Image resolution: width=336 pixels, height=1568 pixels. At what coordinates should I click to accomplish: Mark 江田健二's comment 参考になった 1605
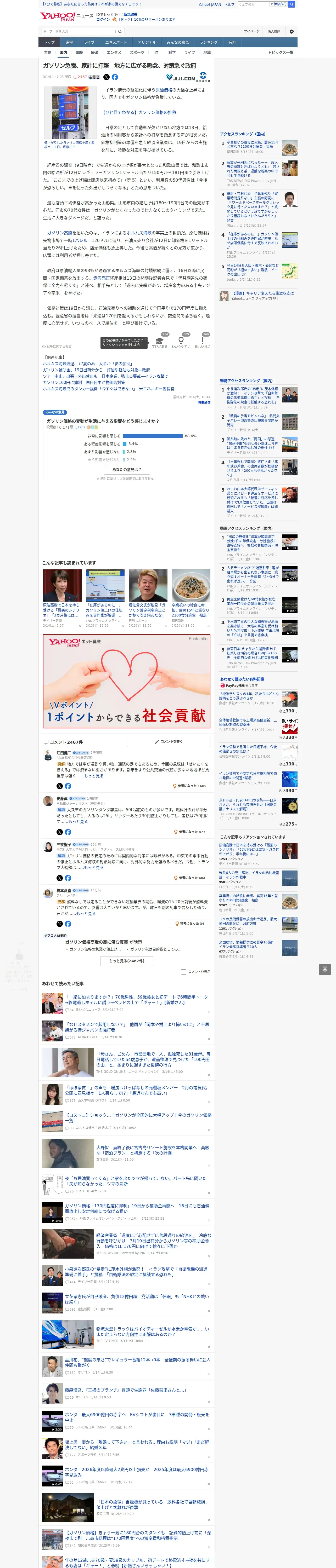click(x=190, y=786)
